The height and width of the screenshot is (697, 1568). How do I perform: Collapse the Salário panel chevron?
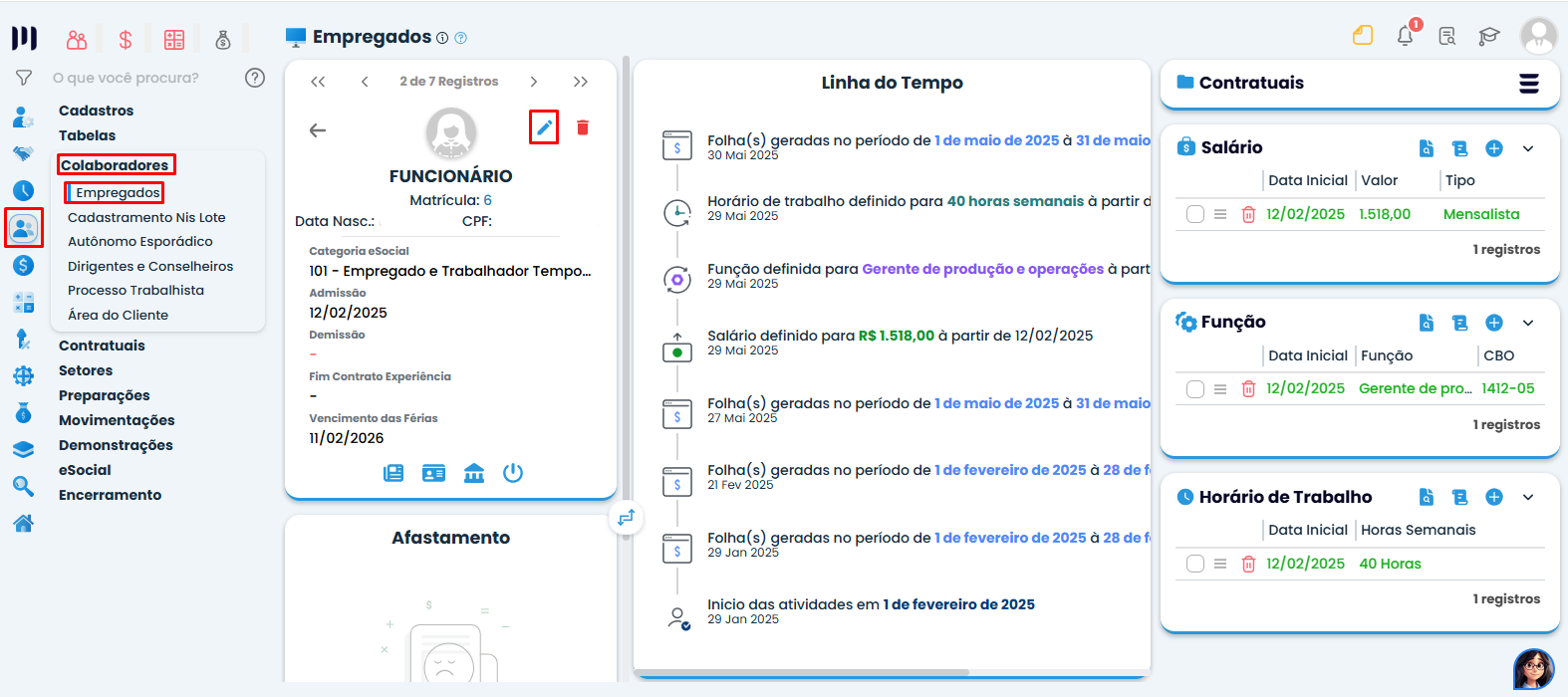point(1528,148)
